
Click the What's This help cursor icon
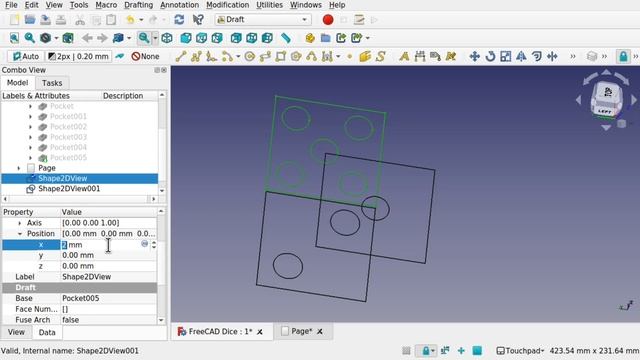click(198, 20)
